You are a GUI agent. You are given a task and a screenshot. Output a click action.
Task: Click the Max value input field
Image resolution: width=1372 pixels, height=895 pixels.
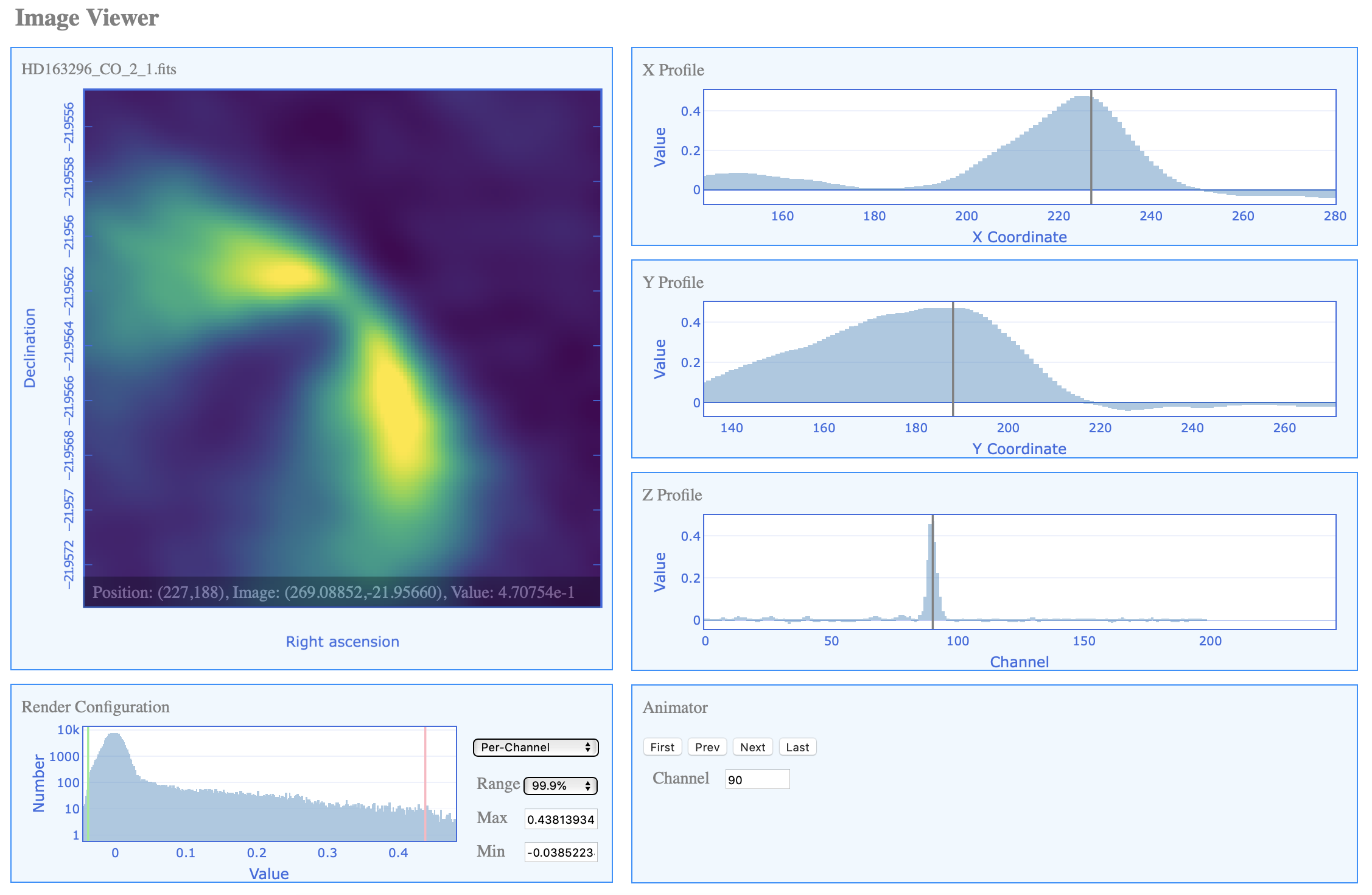560,819
